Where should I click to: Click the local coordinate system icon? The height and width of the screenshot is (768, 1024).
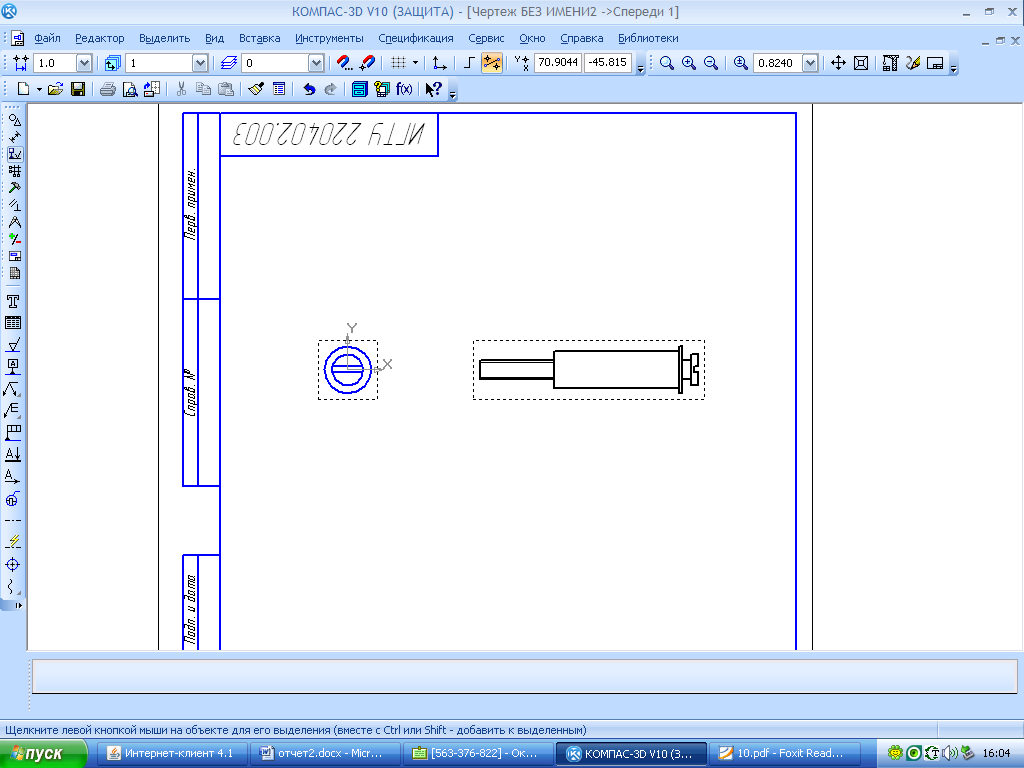point(440,63)
